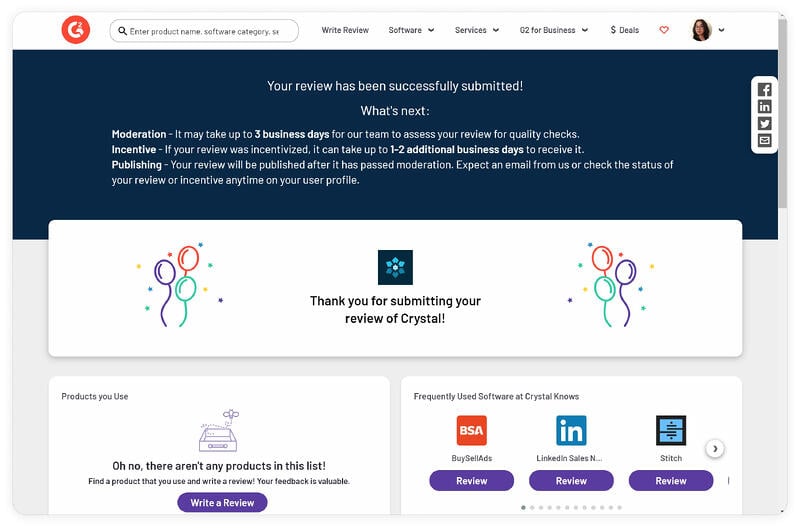The image size is (800, 529).
Task: Expand the Software dropdown menu
Action: [411, 30]
